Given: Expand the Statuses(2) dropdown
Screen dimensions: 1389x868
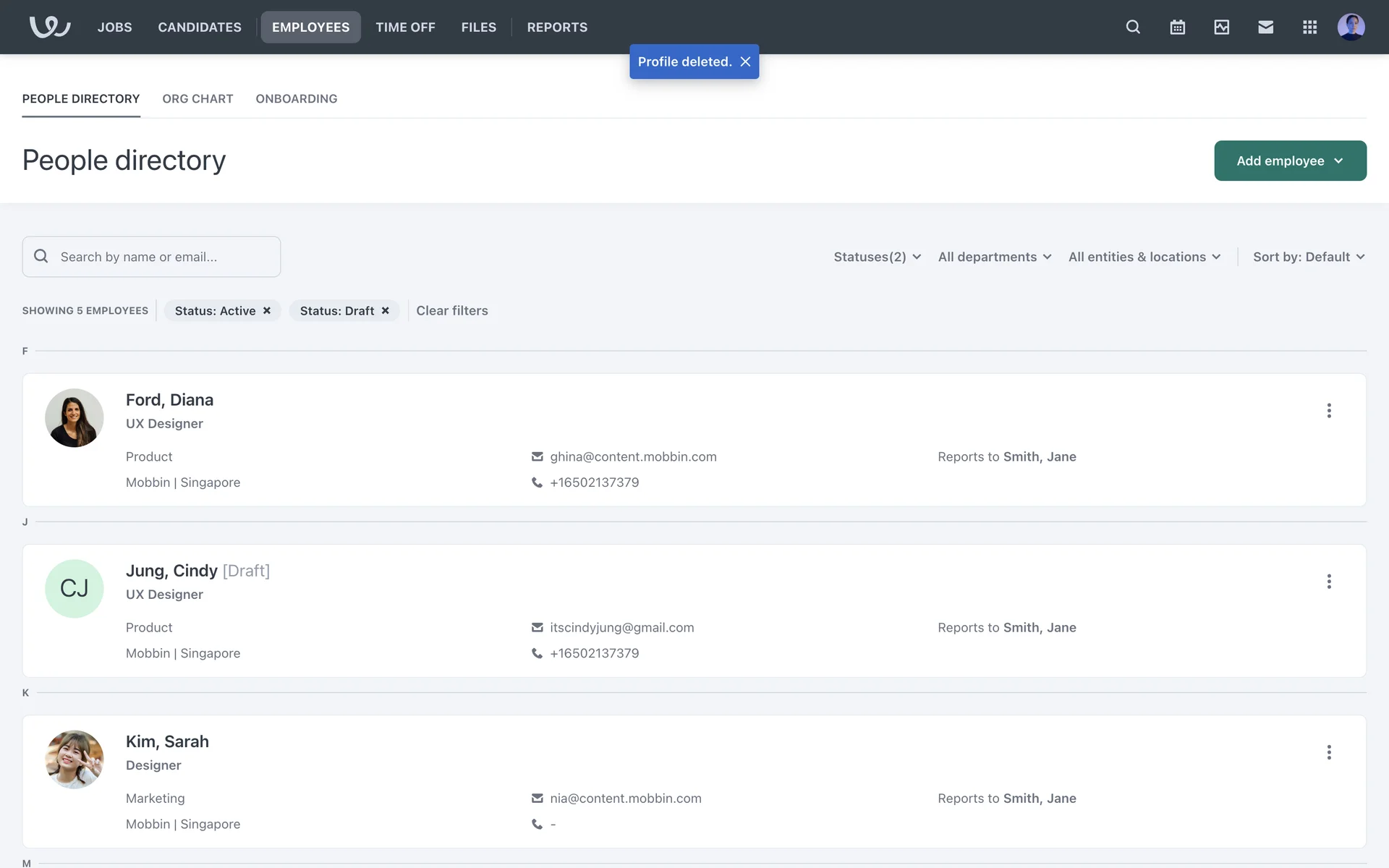Looking at the screenshot, I should tap(877, 257).
